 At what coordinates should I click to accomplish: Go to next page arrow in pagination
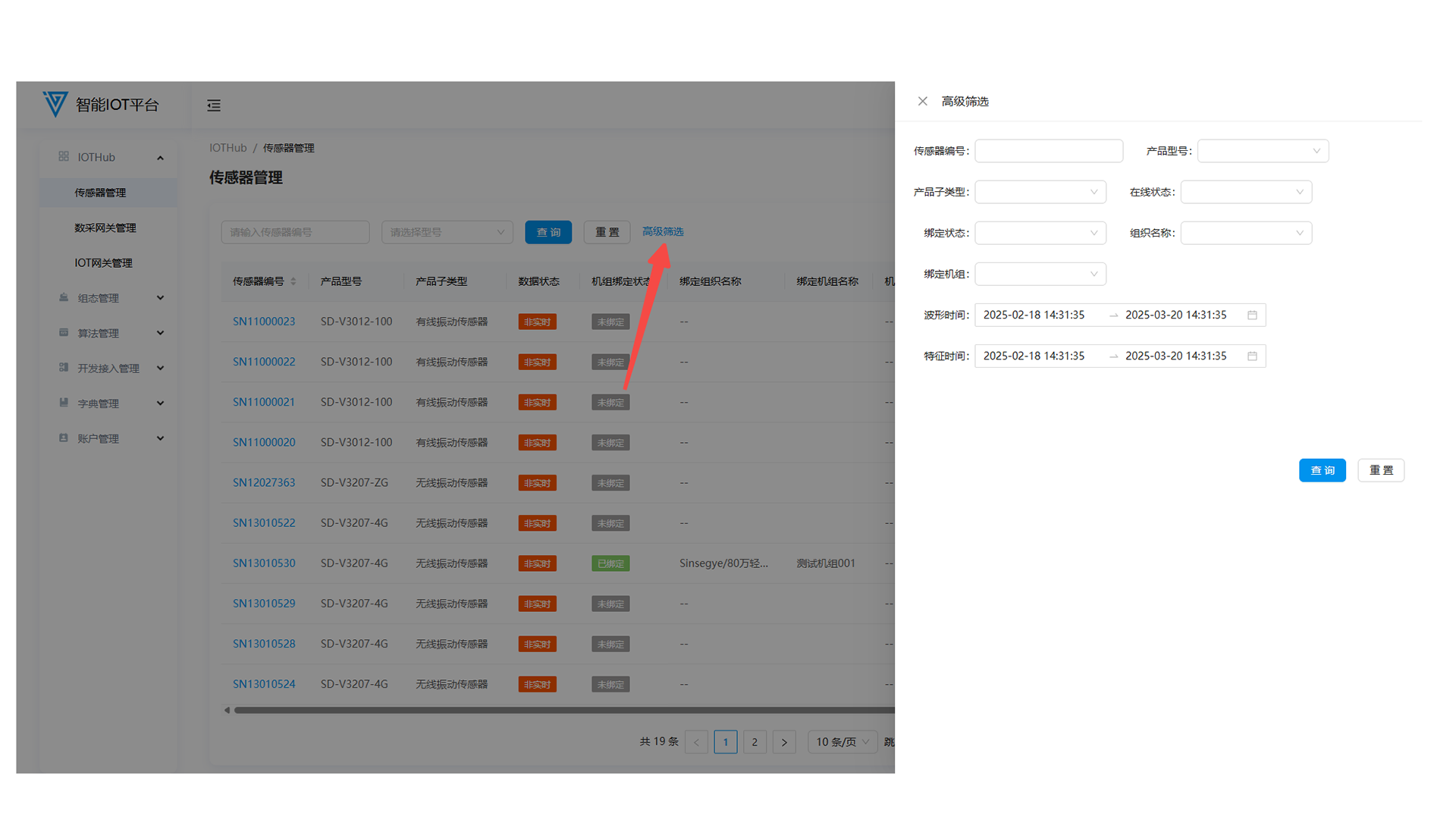click(784, 742)
